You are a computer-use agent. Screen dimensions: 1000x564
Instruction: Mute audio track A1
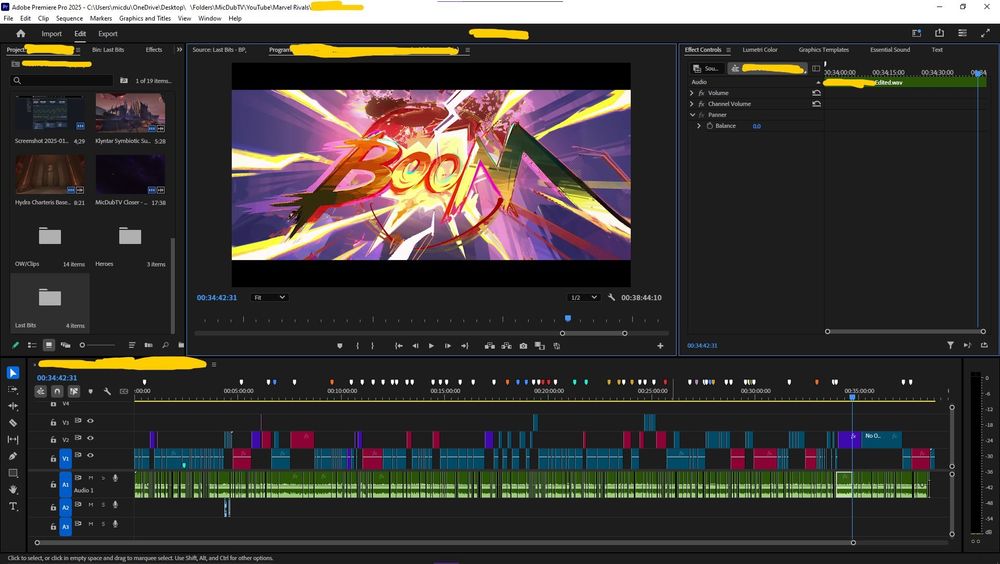91,478
